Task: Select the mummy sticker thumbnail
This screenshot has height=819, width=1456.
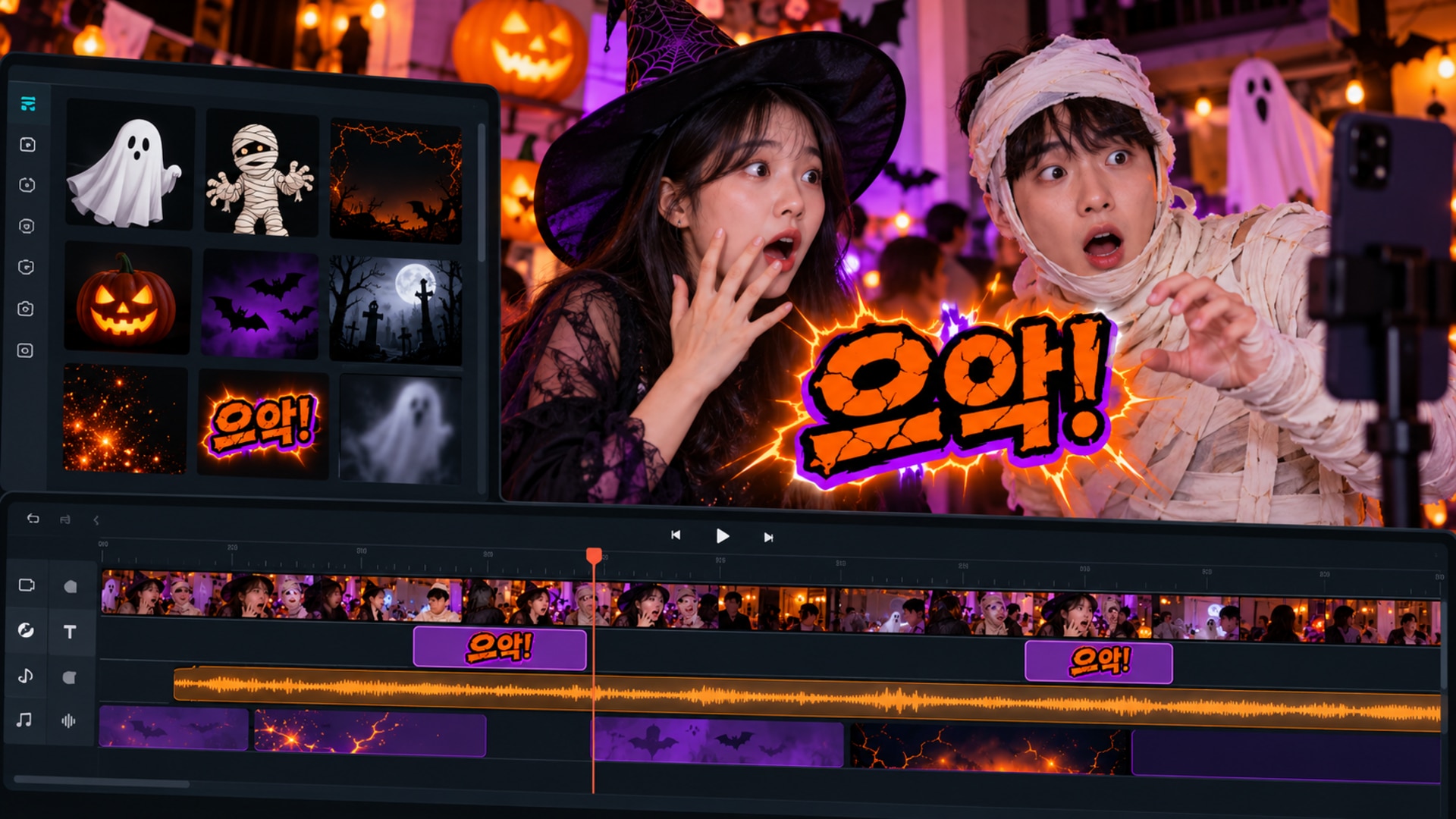Action: pos(262,174)
